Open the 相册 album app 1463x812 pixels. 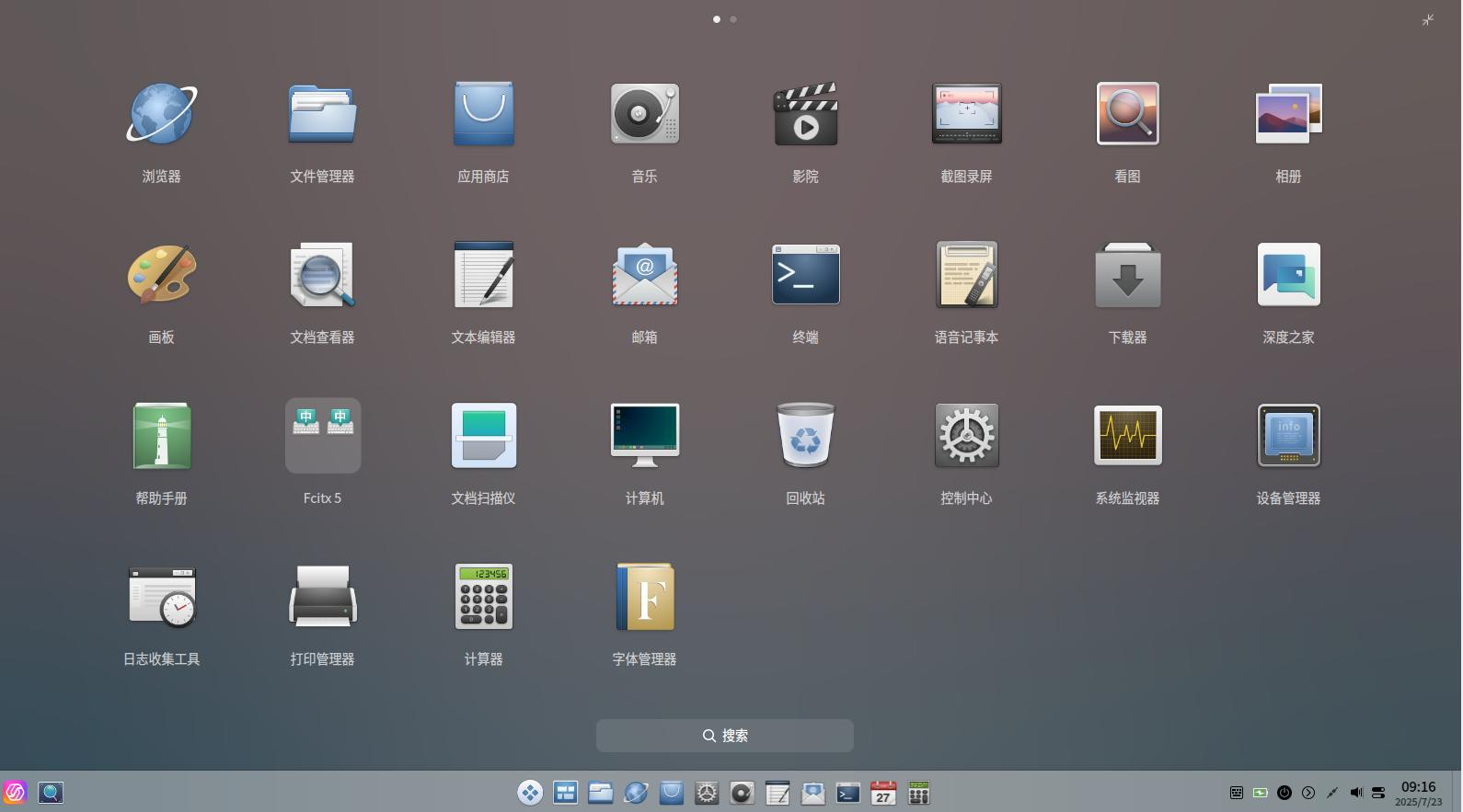[x=1288, y=114]
